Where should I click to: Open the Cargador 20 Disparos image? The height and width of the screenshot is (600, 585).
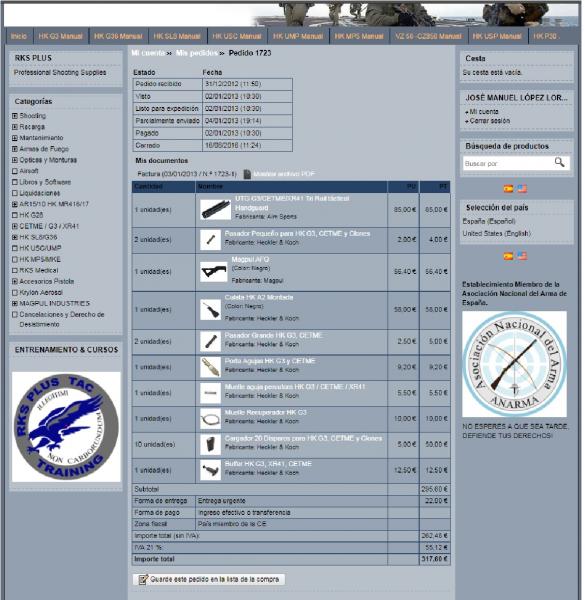click(x=210, y=444)
